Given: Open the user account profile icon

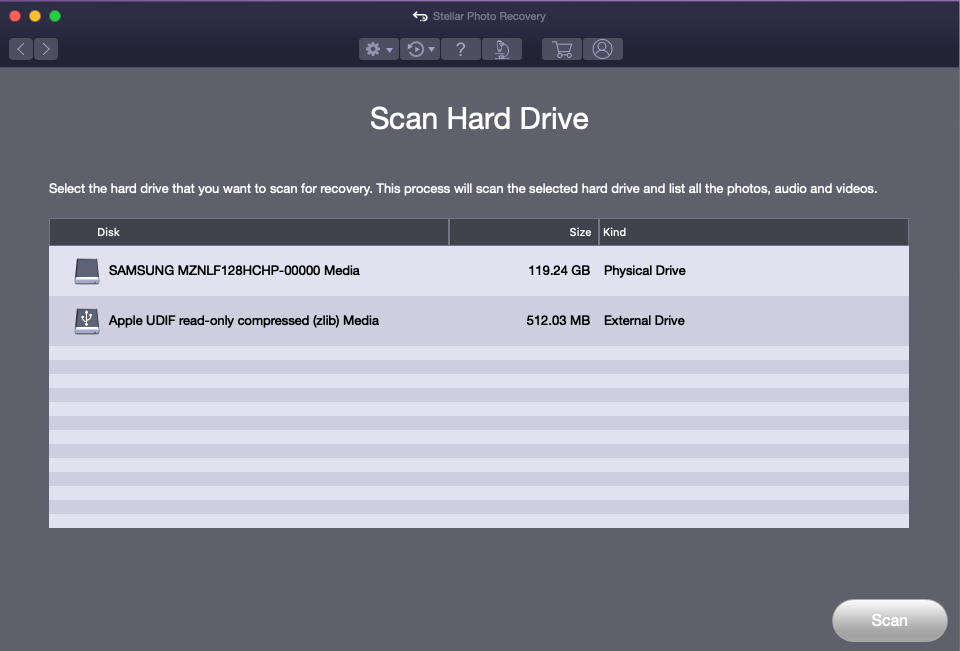Looking at the screenshot, I should click(x=602, y=49).
